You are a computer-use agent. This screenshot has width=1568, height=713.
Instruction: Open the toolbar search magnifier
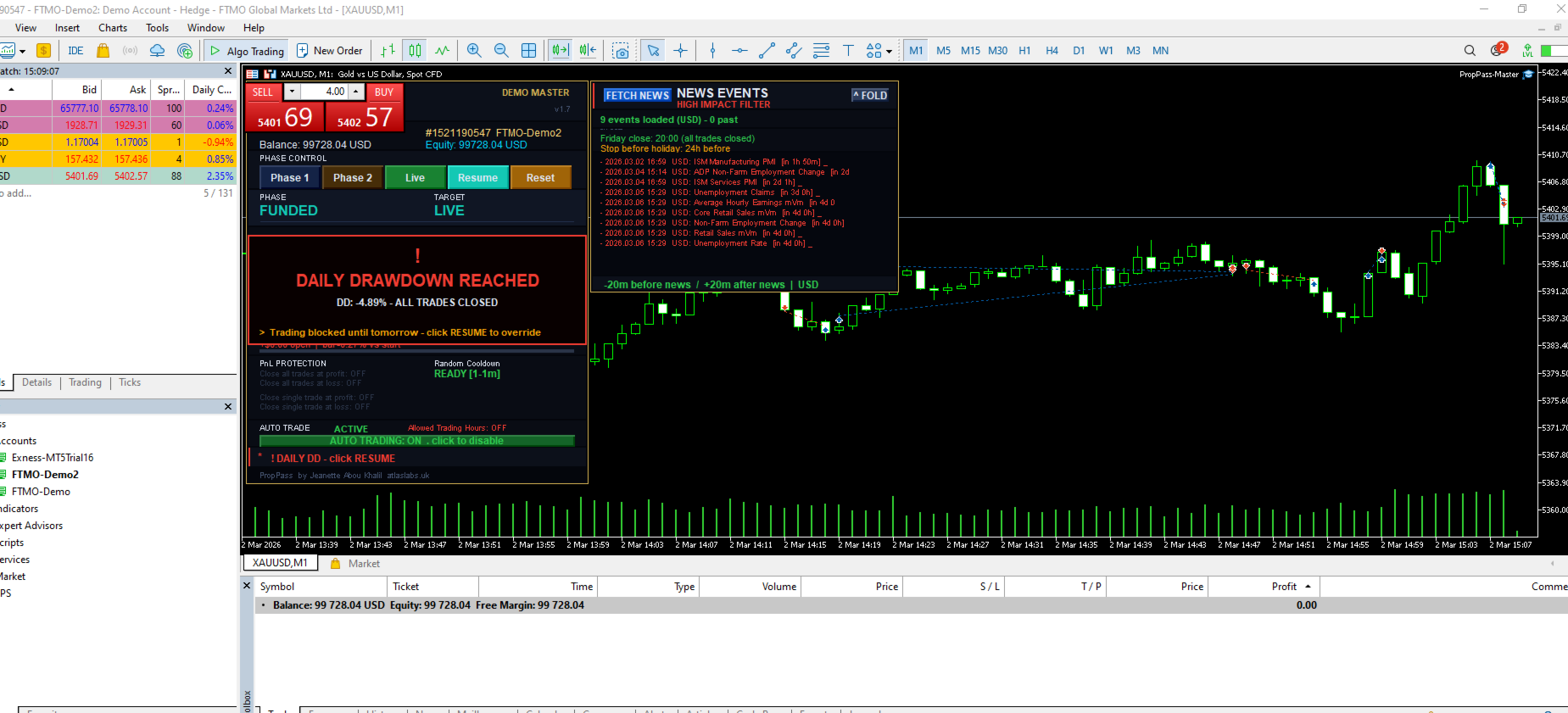tap(1470, 51)
